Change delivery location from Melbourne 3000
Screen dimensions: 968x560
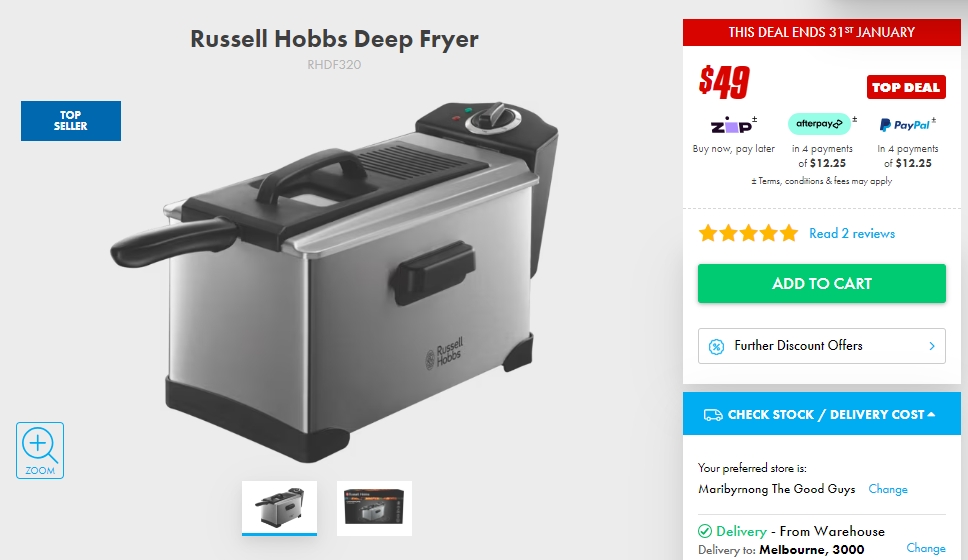pos(925,548)
